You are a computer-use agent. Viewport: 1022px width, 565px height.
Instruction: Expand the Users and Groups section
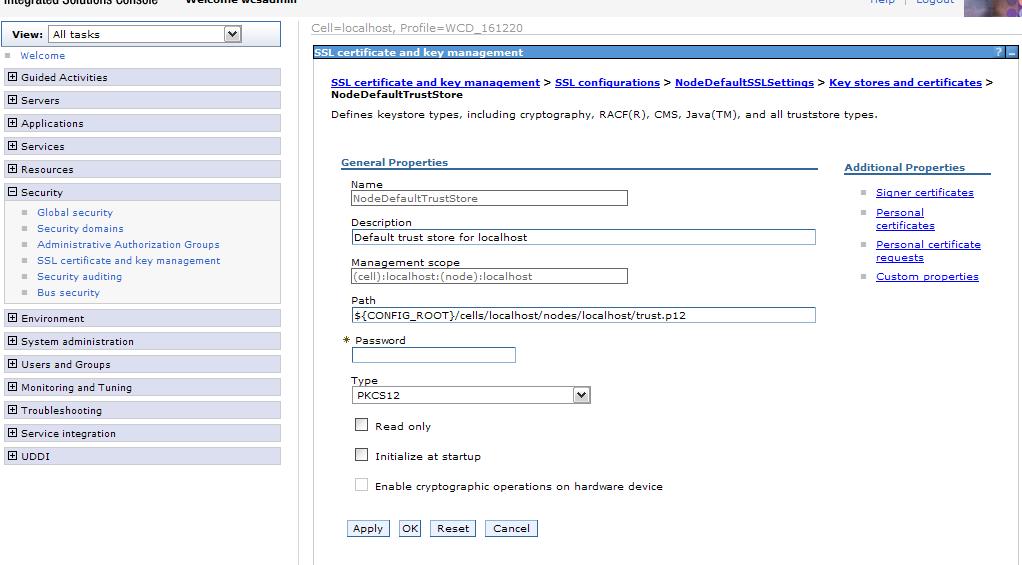tap(12, 364)
